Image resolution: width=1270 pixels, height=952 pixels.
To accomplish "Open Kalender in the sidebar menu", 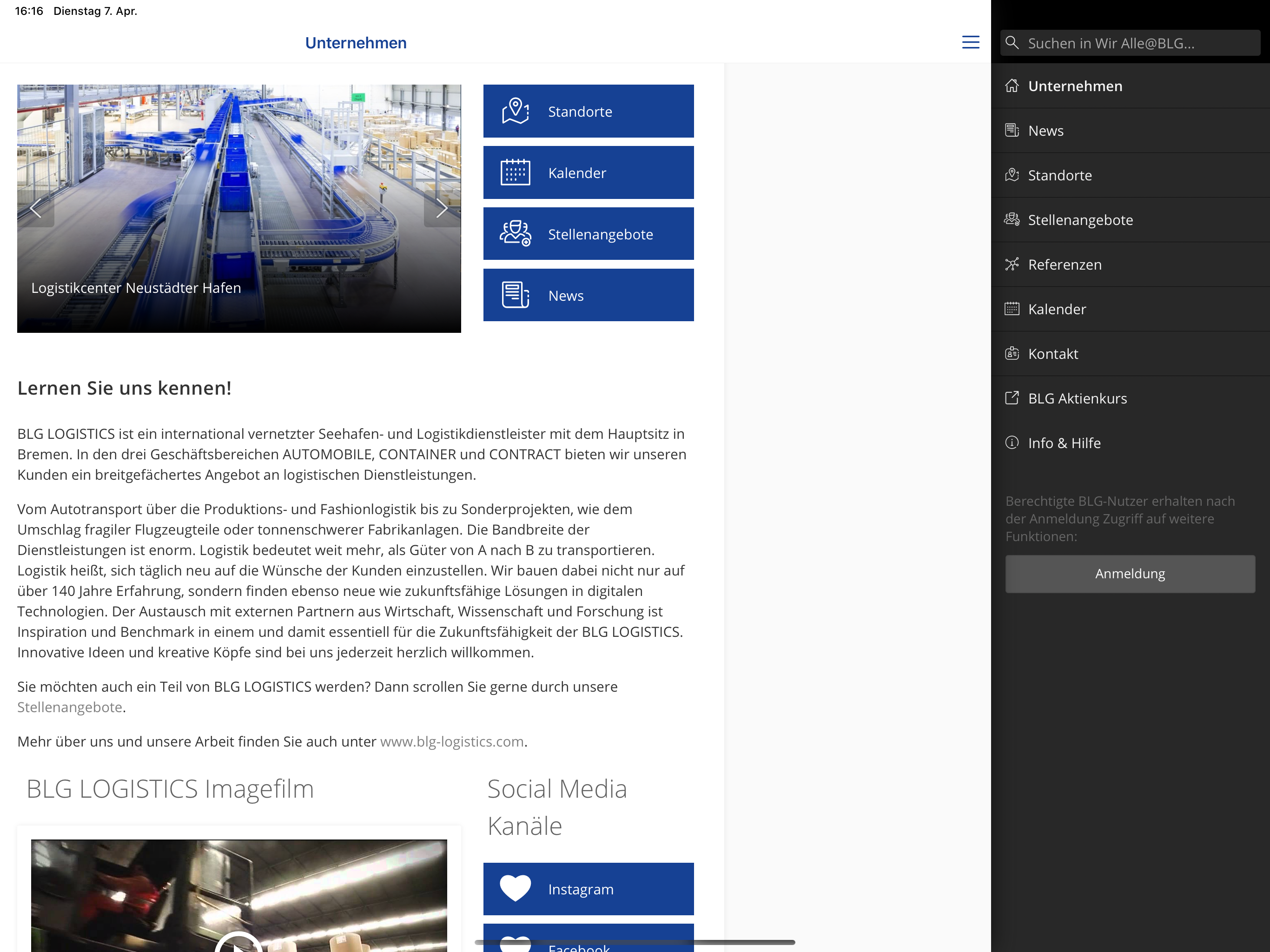I will pyautogui.click(x=1130, y=309).
